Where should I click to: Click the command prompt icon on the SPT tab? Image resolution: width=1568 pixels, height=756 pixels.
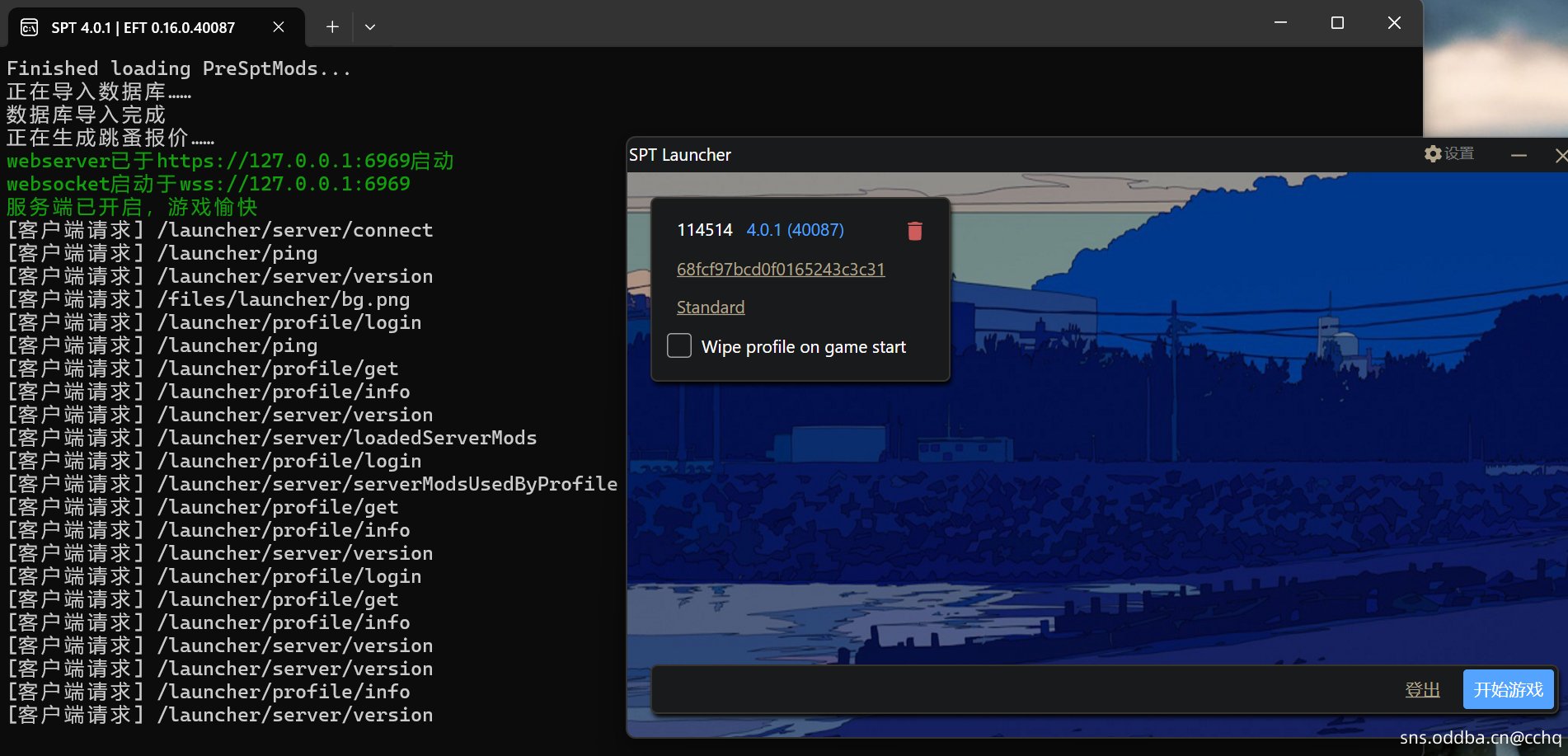click(30, 28)
